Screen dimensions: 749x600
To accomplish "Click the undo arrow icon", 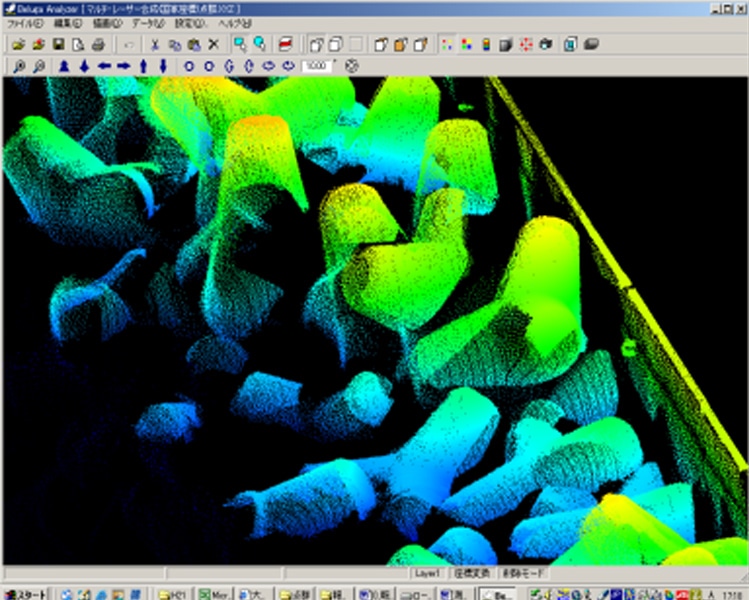I will coord(128,45).
